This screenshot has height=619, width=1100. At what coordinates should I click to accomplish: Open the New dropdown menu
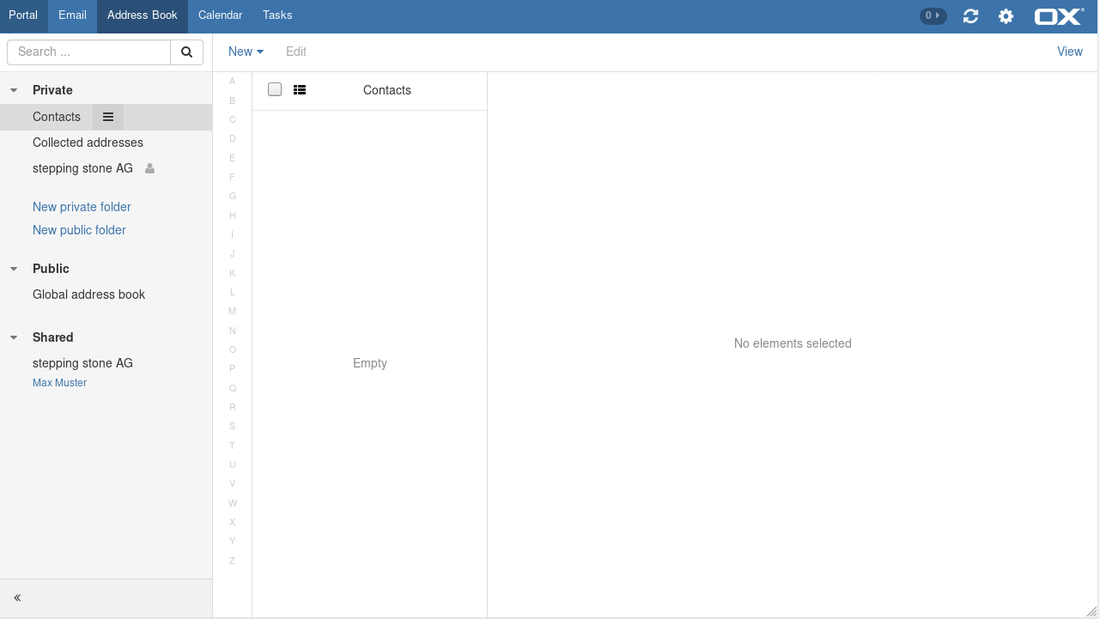click(245, 52)
